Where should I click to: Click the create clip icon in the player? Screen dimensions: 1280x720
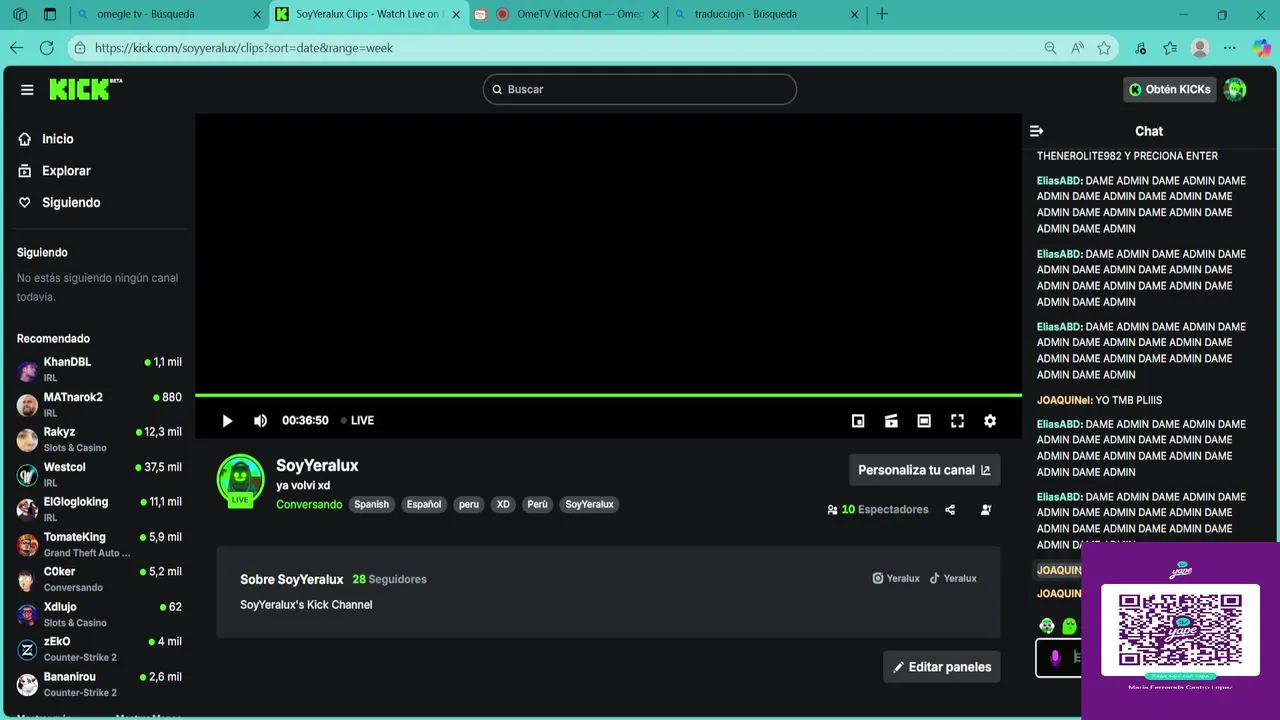point(891,421)
